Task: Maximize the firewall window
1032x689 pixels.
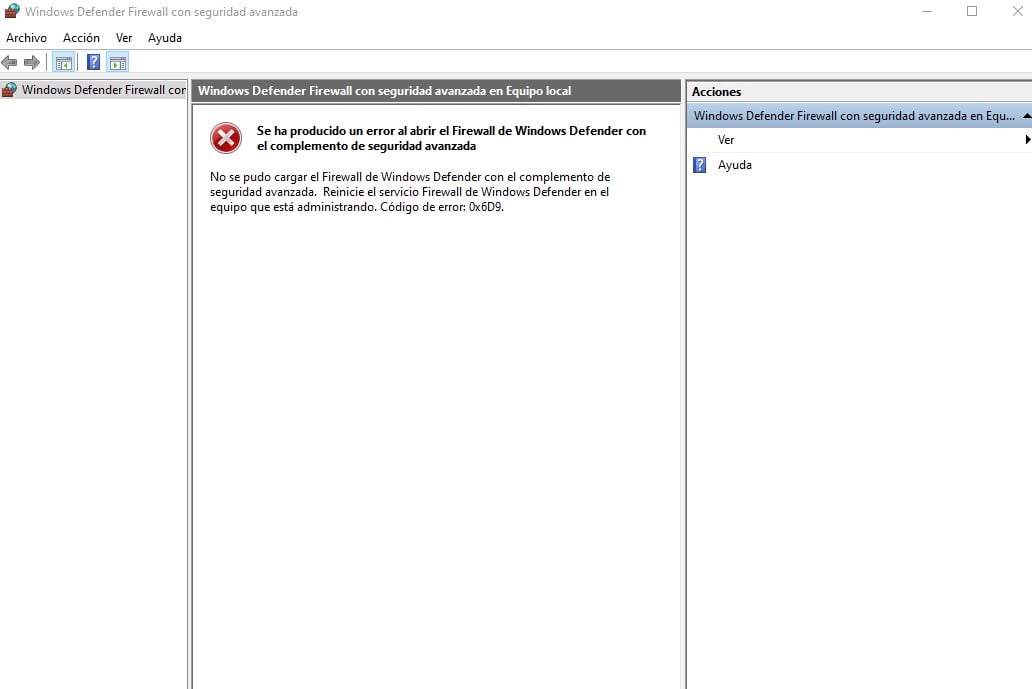Action: 971,11
